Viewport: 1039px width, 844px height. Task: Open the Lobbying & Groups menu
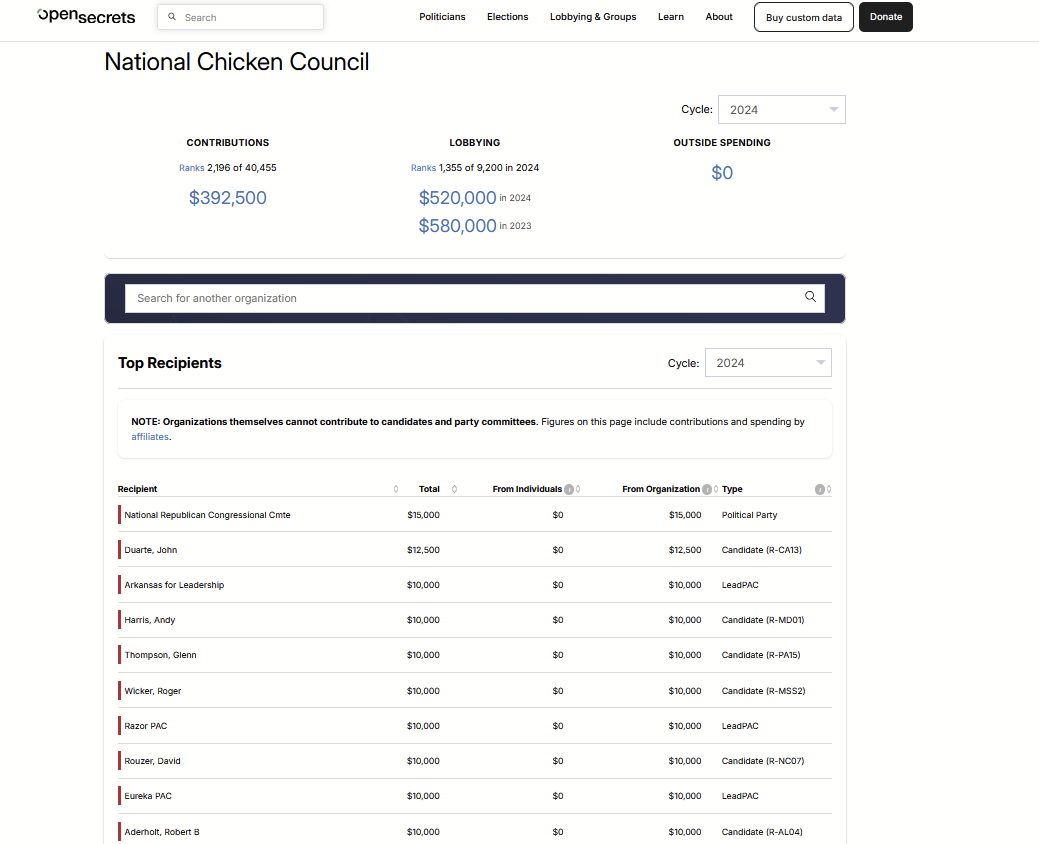pos(593,17)
